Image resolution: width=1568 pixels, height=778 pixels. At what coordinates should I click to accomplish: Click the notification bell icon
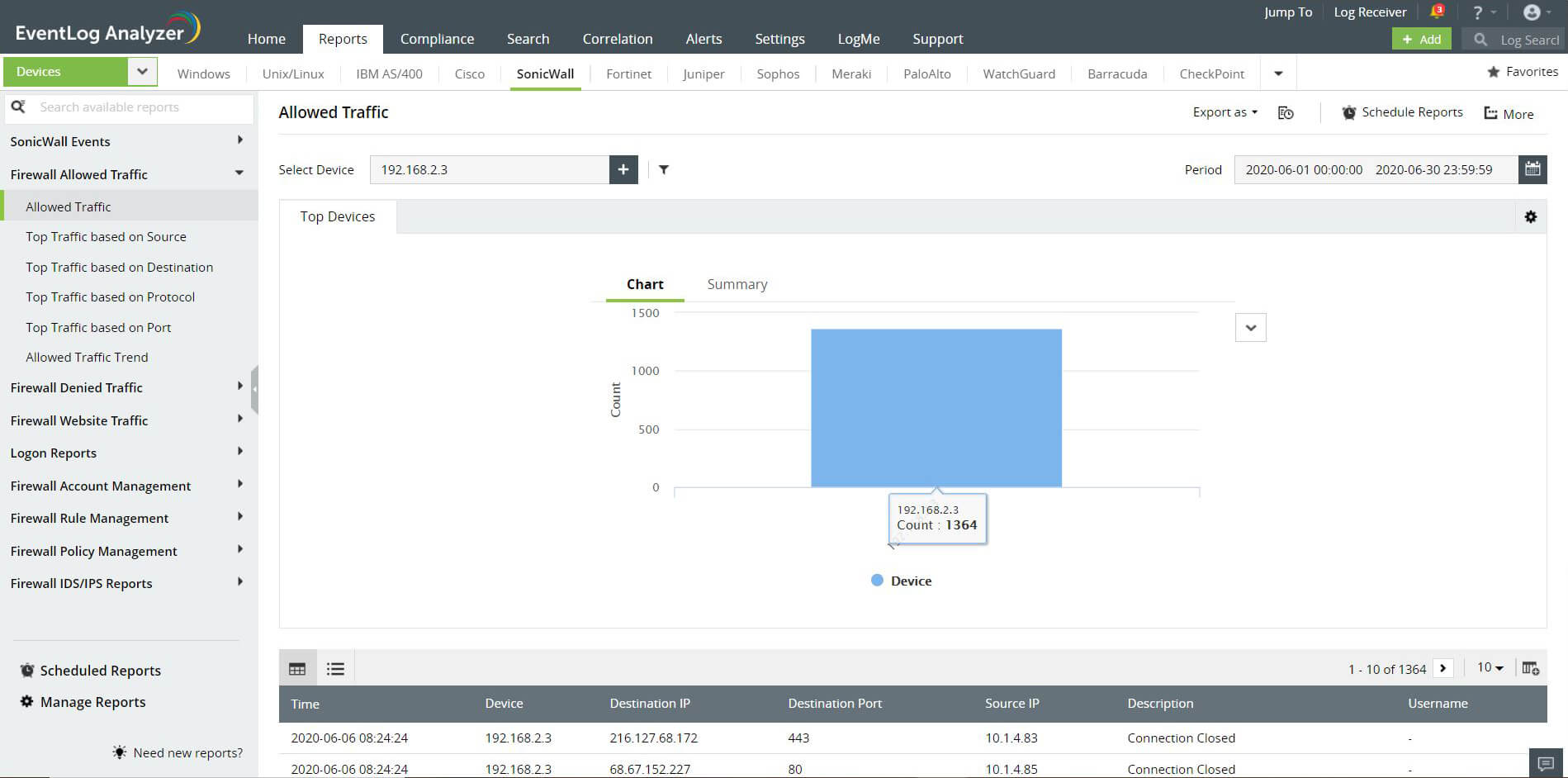[1436, 12]
